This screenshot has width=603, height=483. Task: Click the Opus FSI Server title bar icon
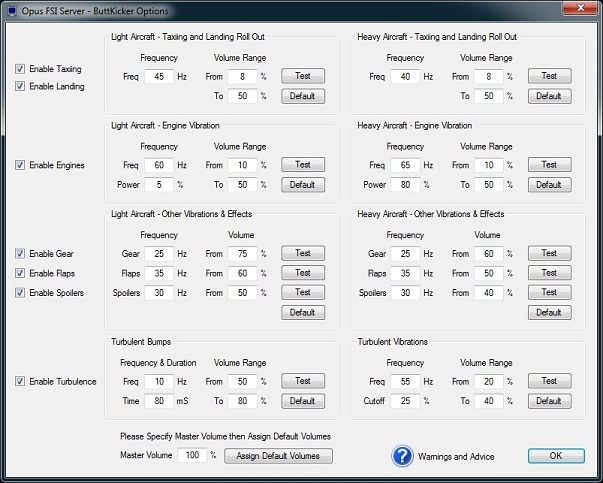point(12,11)
